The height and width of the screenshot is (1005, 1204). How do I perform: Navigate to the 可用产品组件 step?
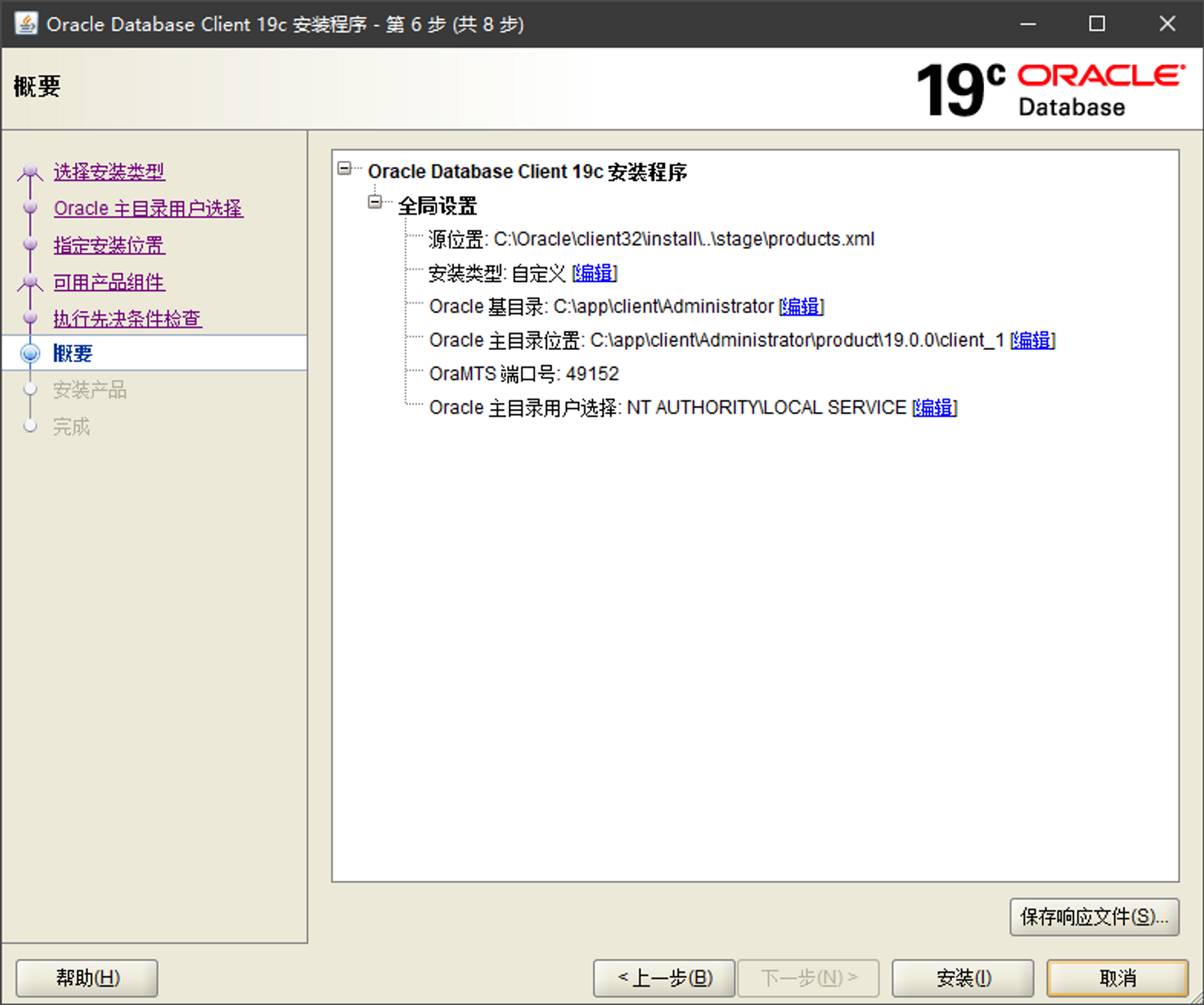[109, 282]
